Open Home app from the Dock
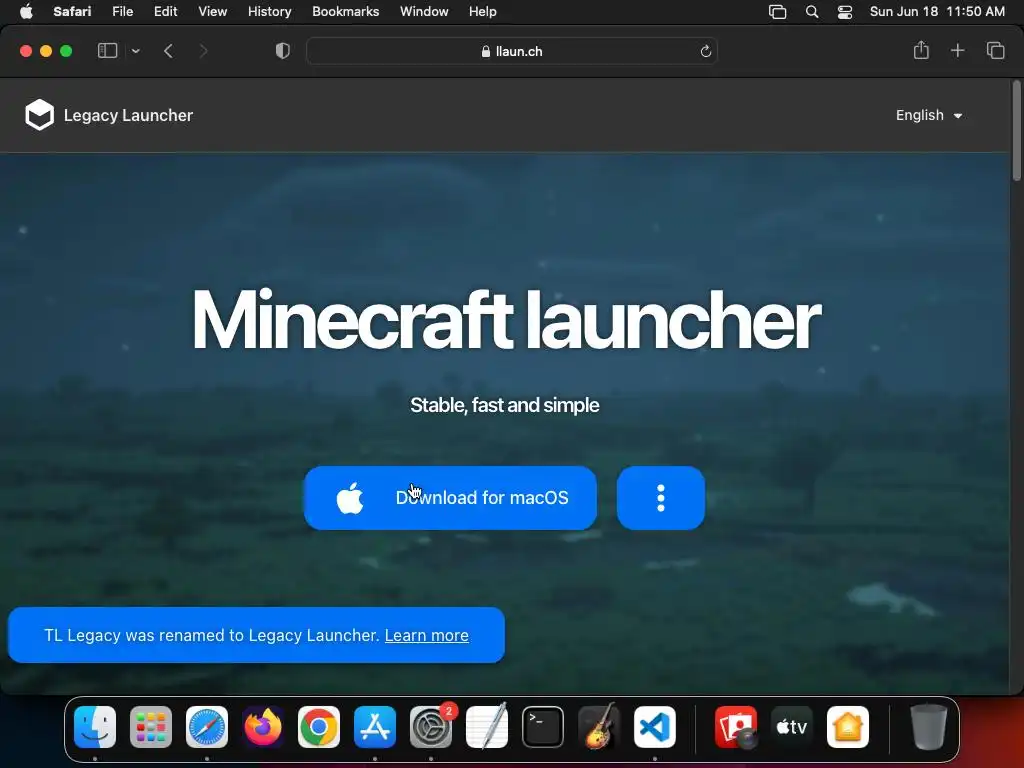Viewport: 1024px width, 768px height. click(x=848, y=727)
